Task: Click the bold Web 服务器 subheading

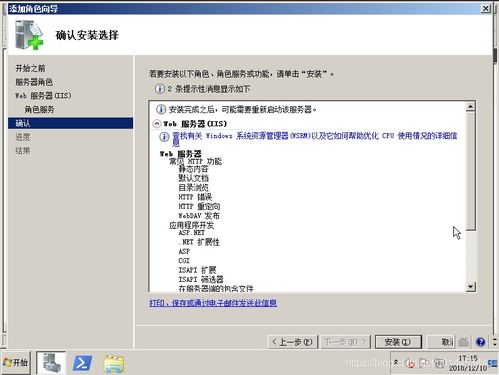Action: [181, 154]
